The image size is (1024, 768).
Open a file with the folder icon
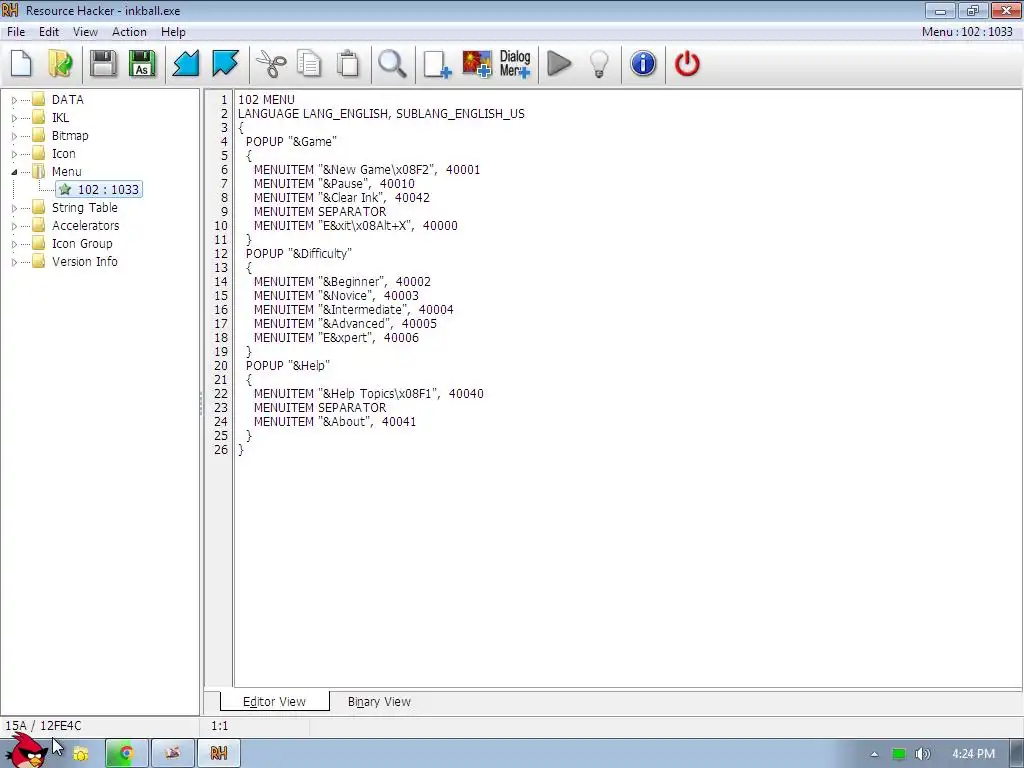[x=61, y=64]
